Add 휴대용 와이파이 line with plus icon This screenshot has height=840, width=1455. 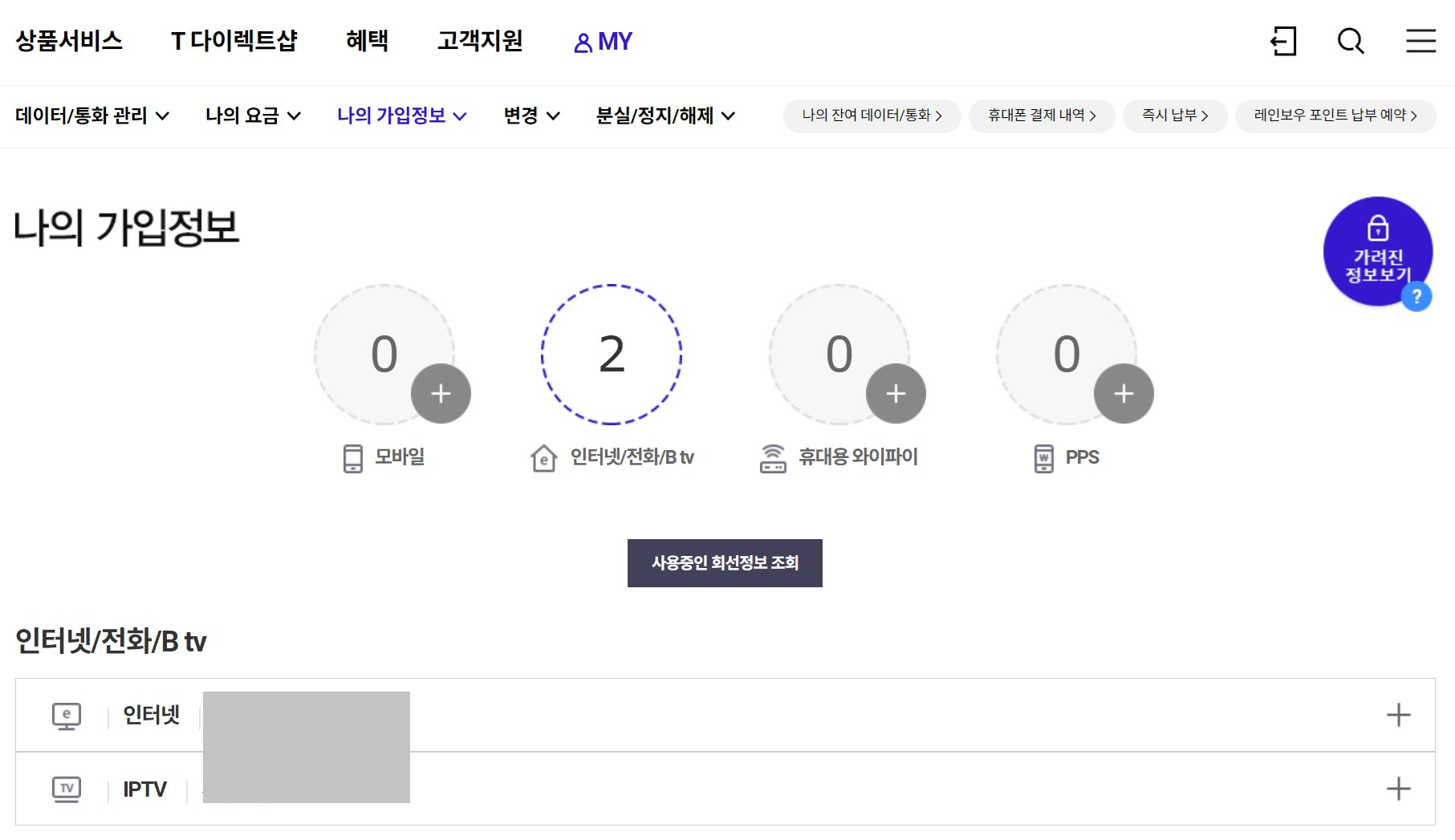coord(896,394)
